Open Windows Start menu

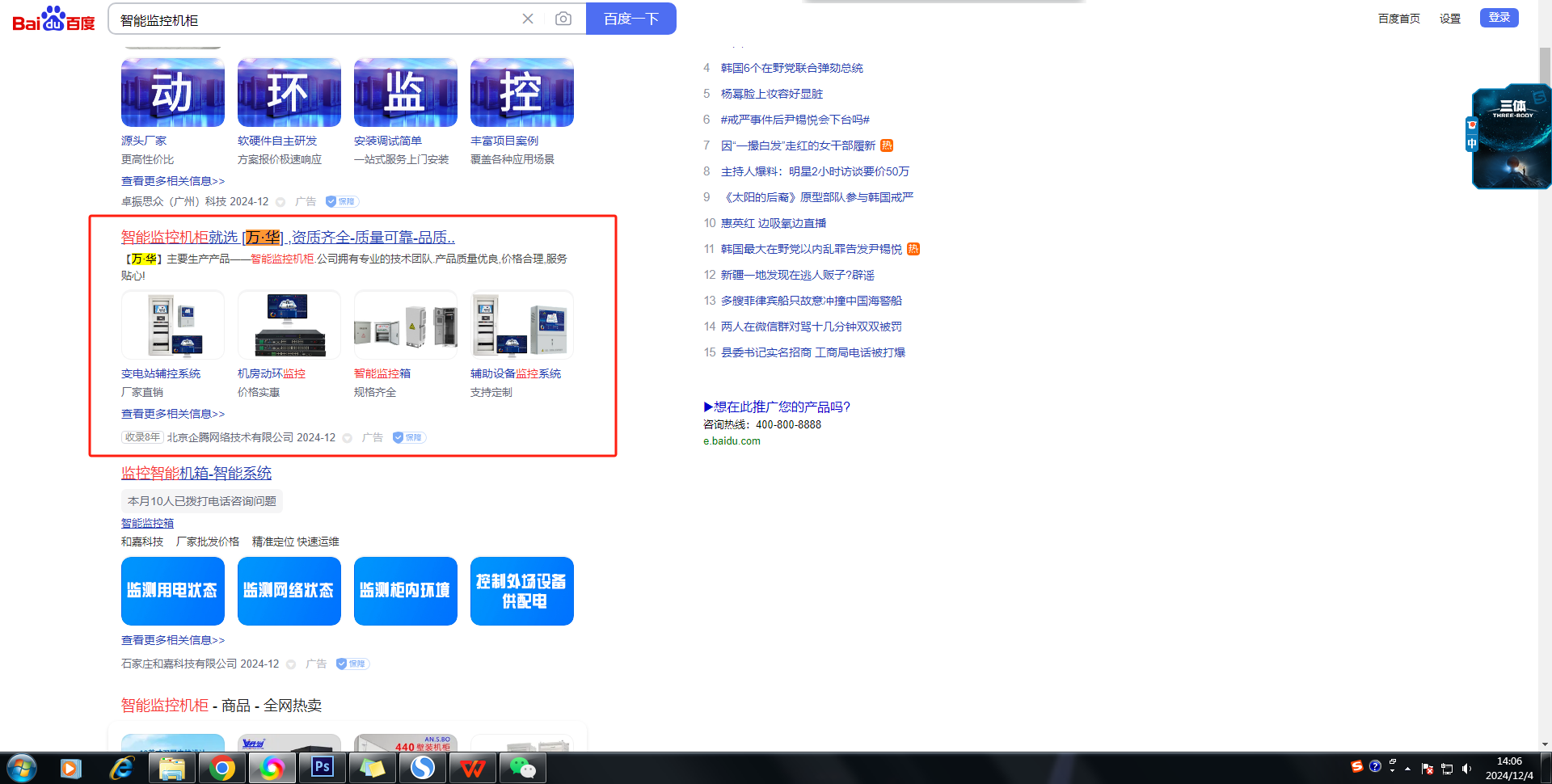coord(21,768)
